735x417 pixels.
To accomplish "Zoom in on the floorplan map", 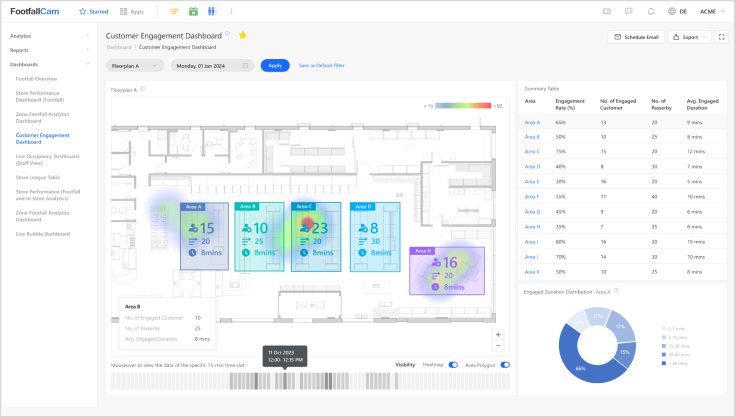I will 499,335.
